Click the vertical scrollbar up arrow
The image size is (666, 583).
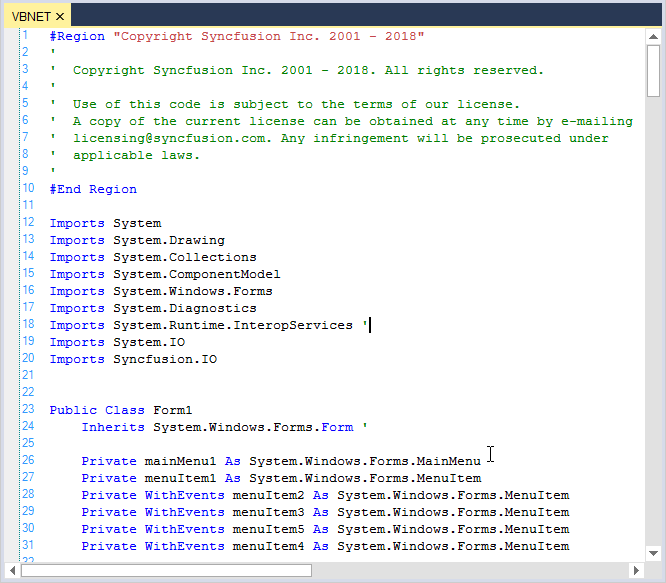(x=653, y=37)
